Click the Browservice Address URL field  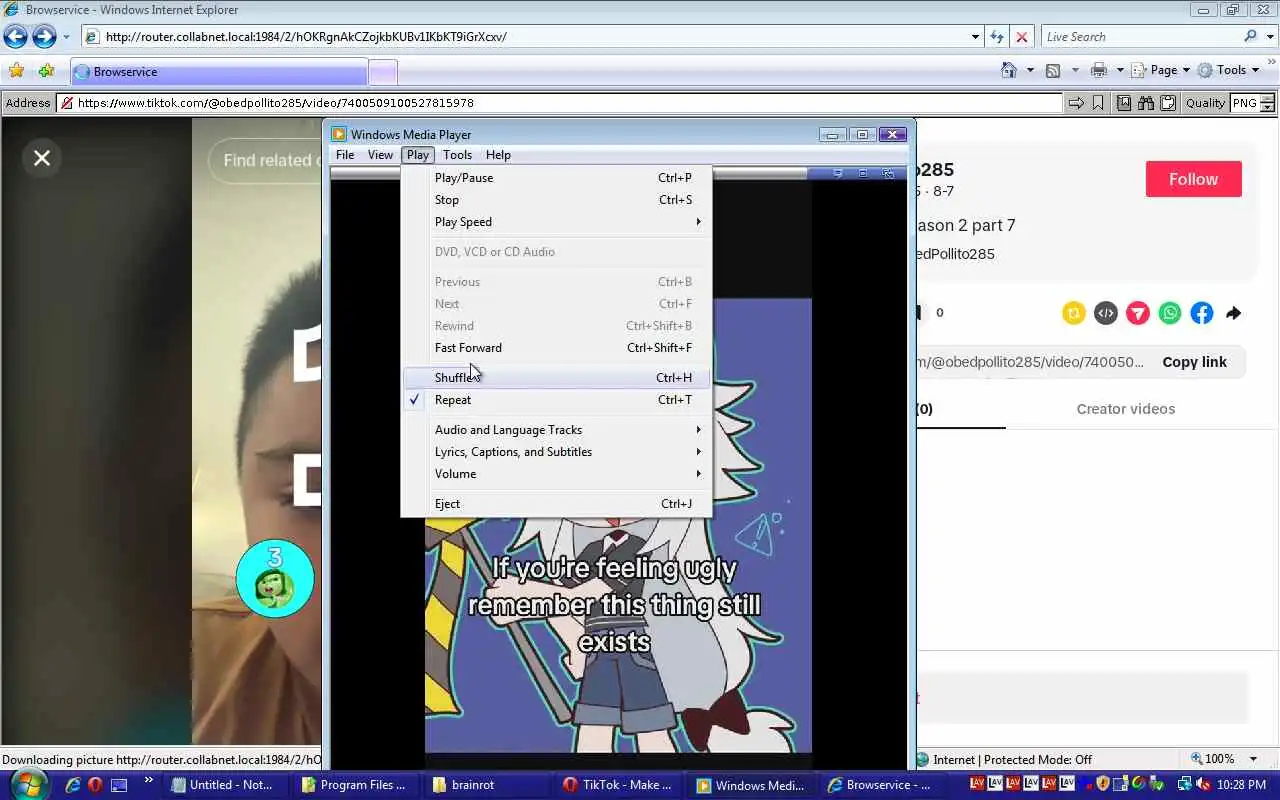click(x=560, y=103)
